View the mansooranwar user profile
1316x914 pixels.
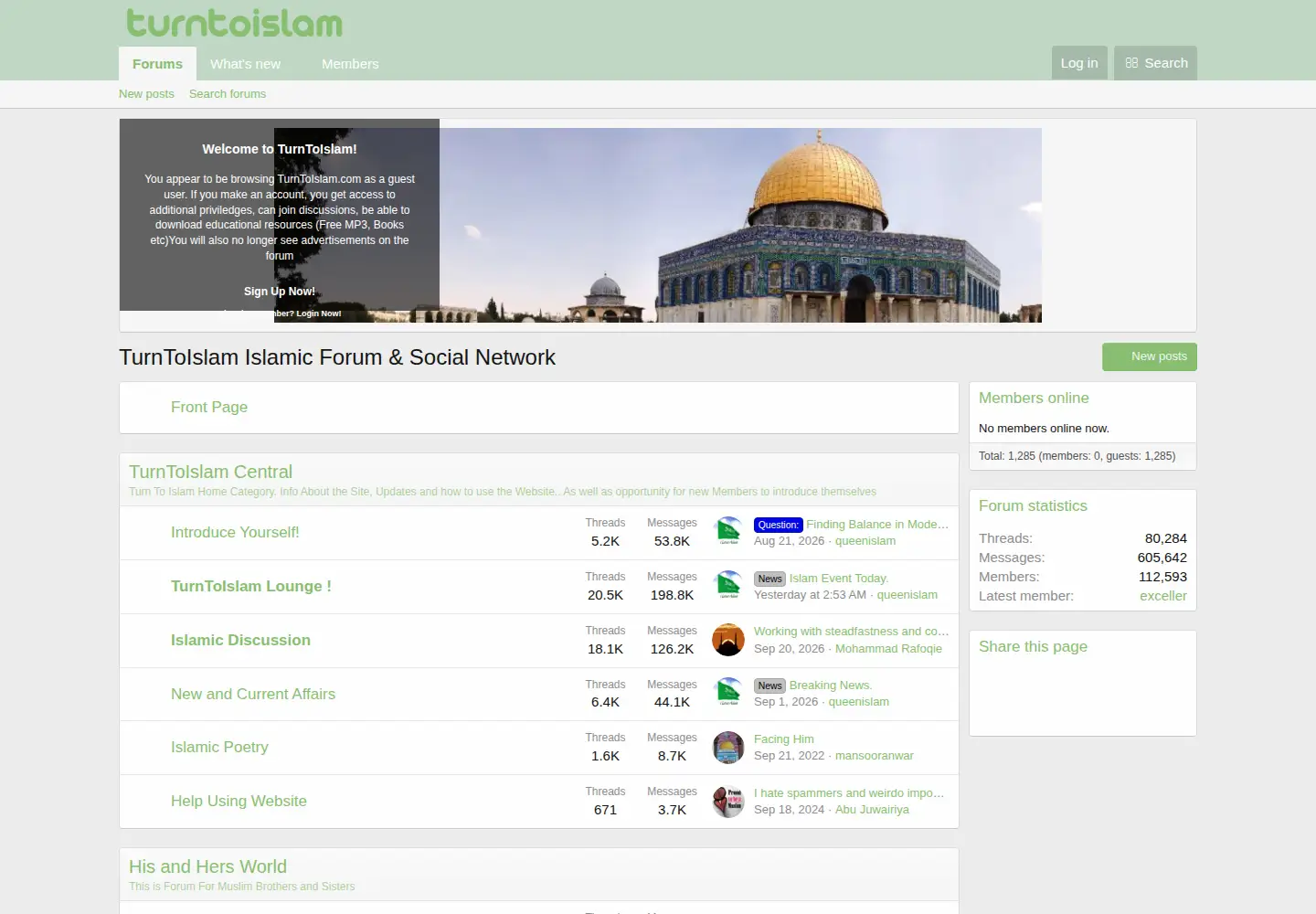point(875,756)
